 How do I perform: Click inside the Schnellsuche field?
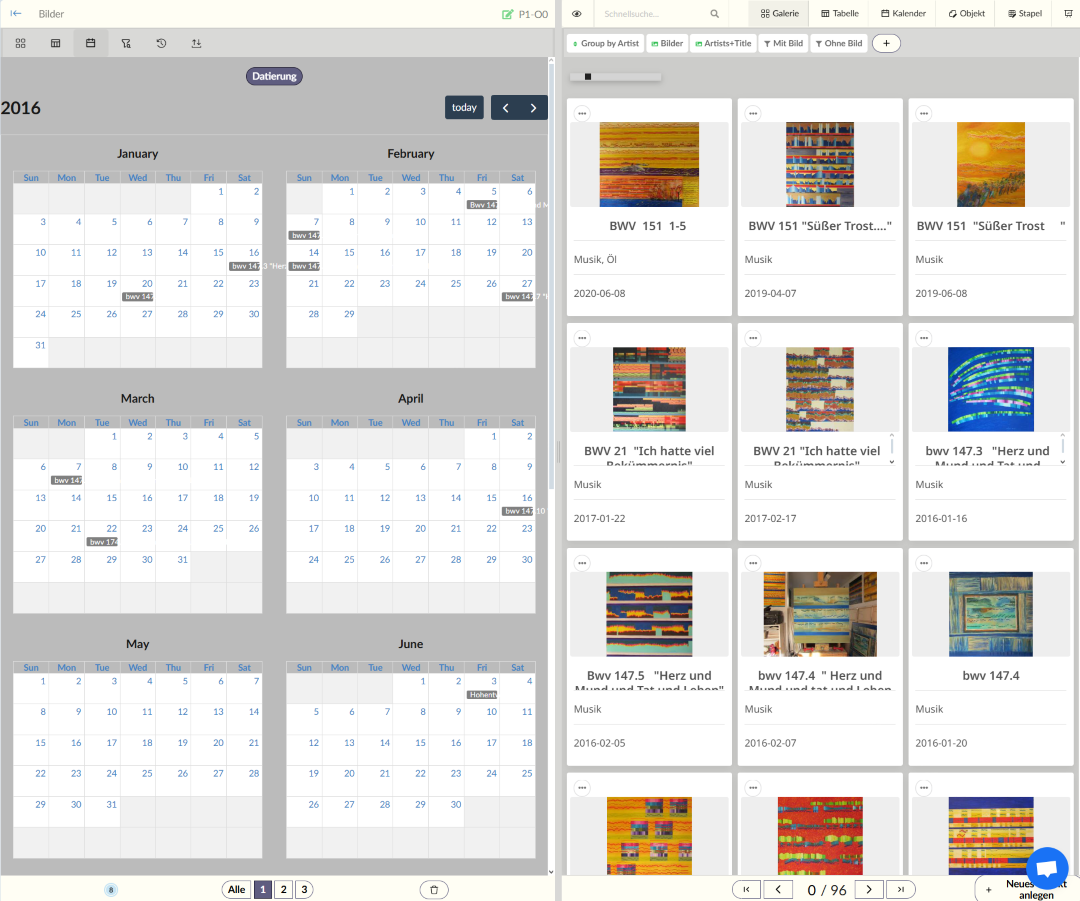click(650, 14)
